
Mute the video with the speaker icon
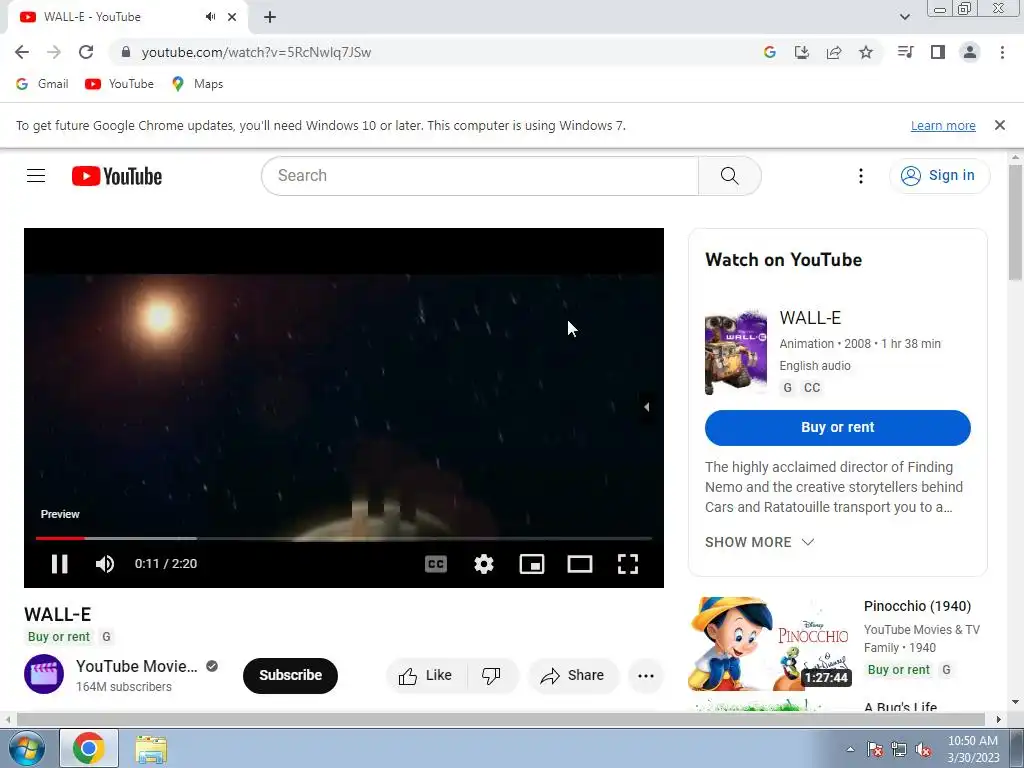[x=104, y=564]
